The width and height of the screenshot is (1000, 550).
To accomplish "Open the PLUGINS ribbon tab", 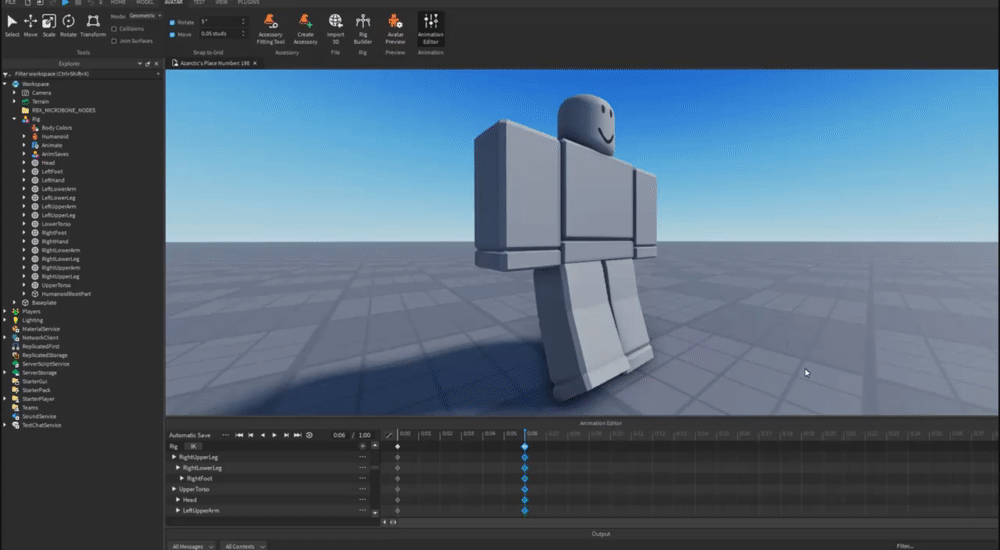I will coord(248,3).
